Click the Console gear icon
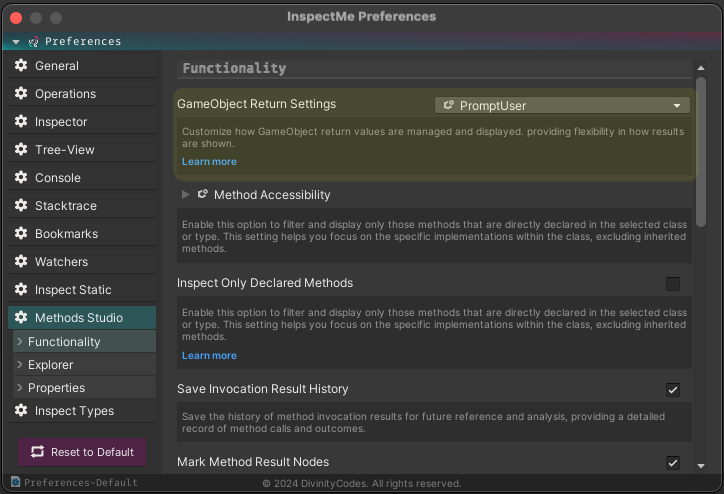Viewport: 724px width, 494px height. (x=21, y=177)
